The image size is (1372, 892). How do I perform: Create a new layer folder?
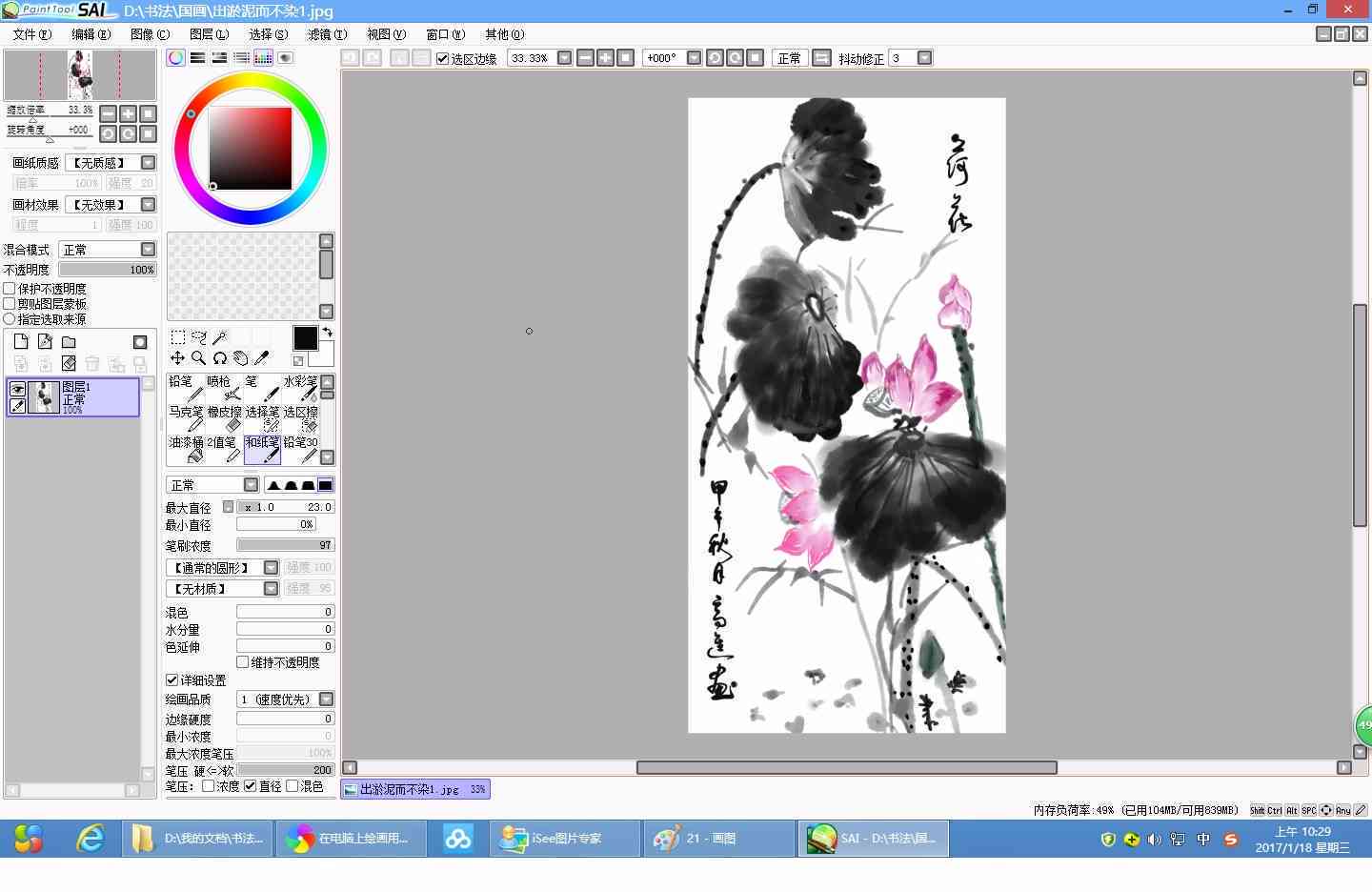[69, 342]
